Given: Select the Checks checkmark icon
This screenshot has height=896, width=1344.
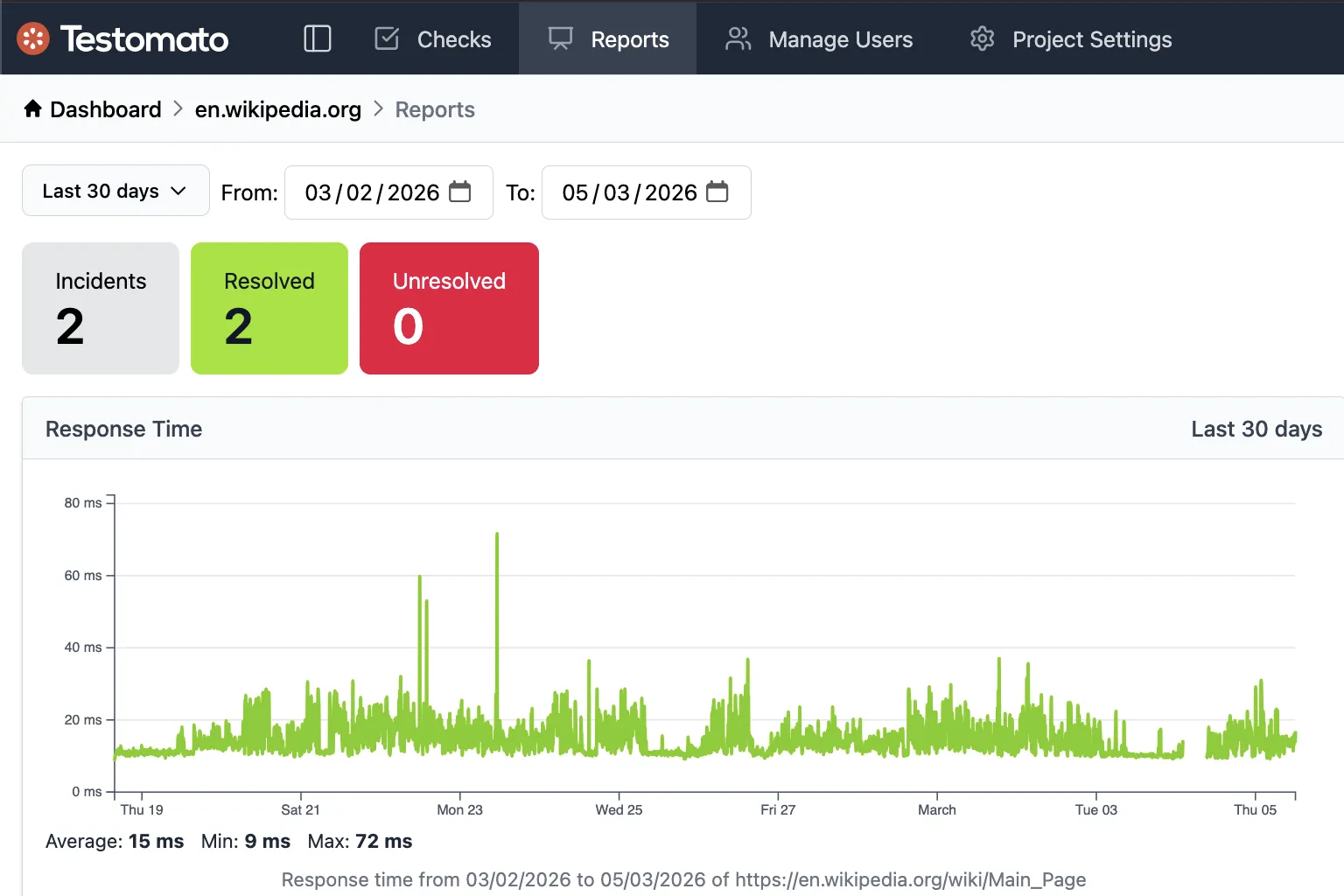Looking at the screenshot, I should 386,38.
